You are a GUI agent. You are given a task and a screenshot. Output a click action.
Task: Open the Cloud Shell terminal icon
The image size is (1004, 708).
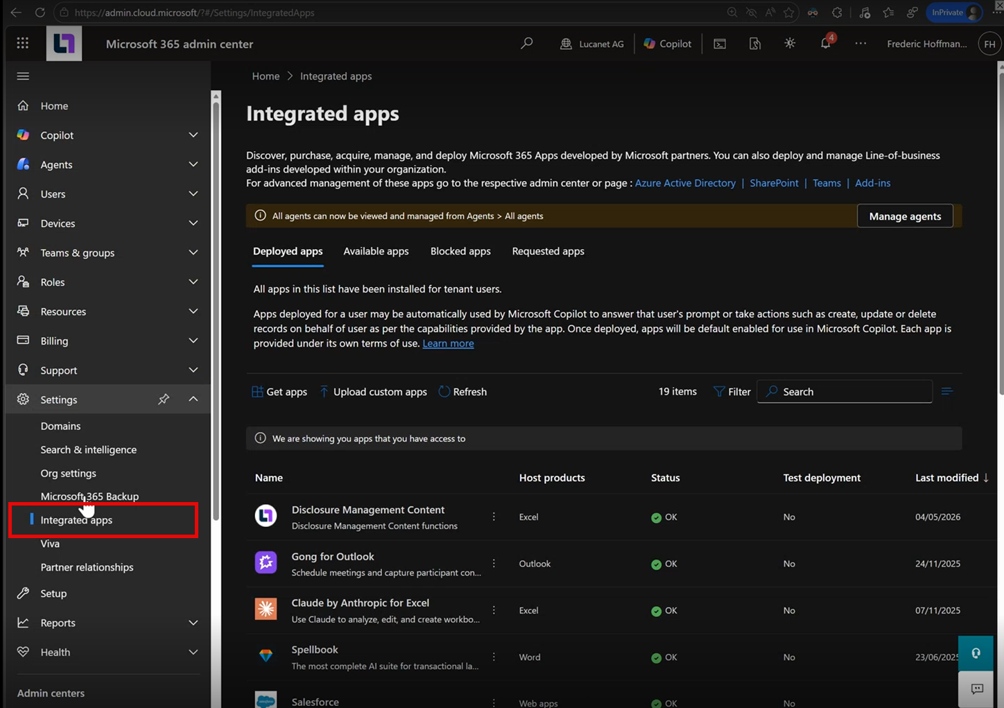(720, 44)
